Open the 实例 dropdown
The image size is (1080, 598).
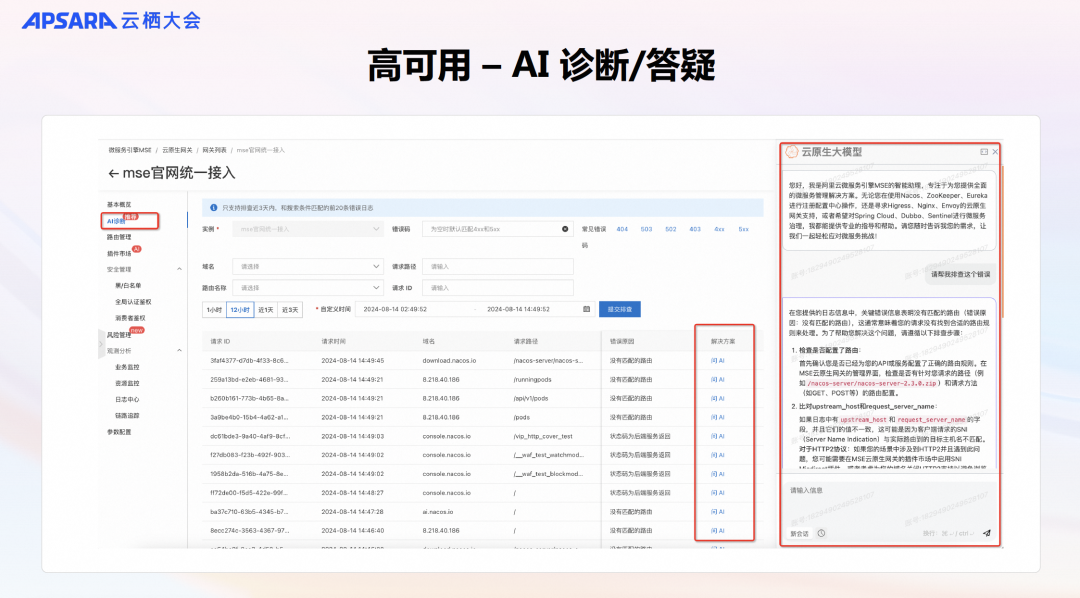(x=307, y=229)
